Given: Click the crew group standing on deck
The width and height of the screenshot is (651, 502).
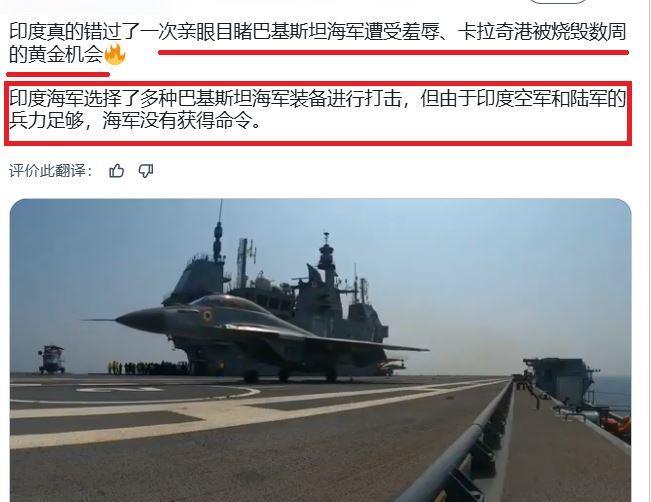Looking at the screenshot, I should (x=147, y=368).
